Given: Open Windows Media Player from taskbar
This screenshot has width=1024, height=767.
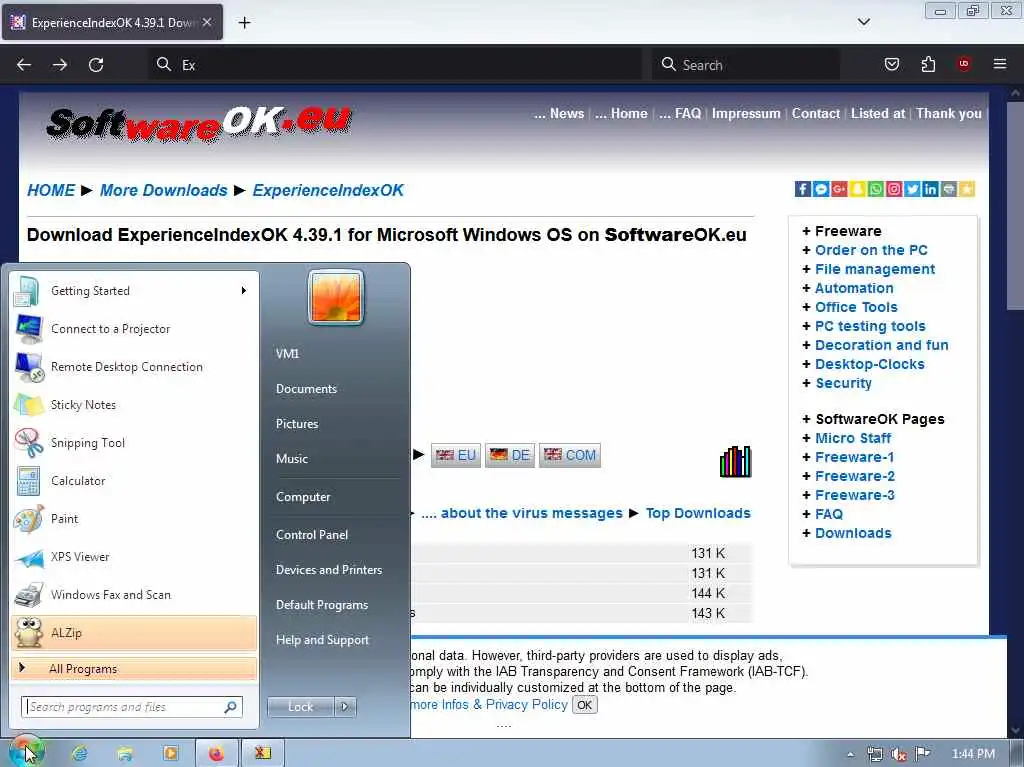Looking at the screenshot, I should point(170,753).
